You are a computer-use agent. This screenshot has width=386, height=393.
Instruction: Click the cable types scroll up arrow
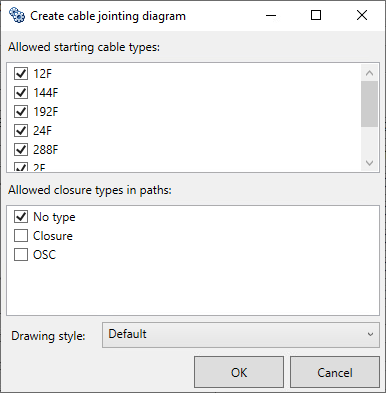pos(369,73)
